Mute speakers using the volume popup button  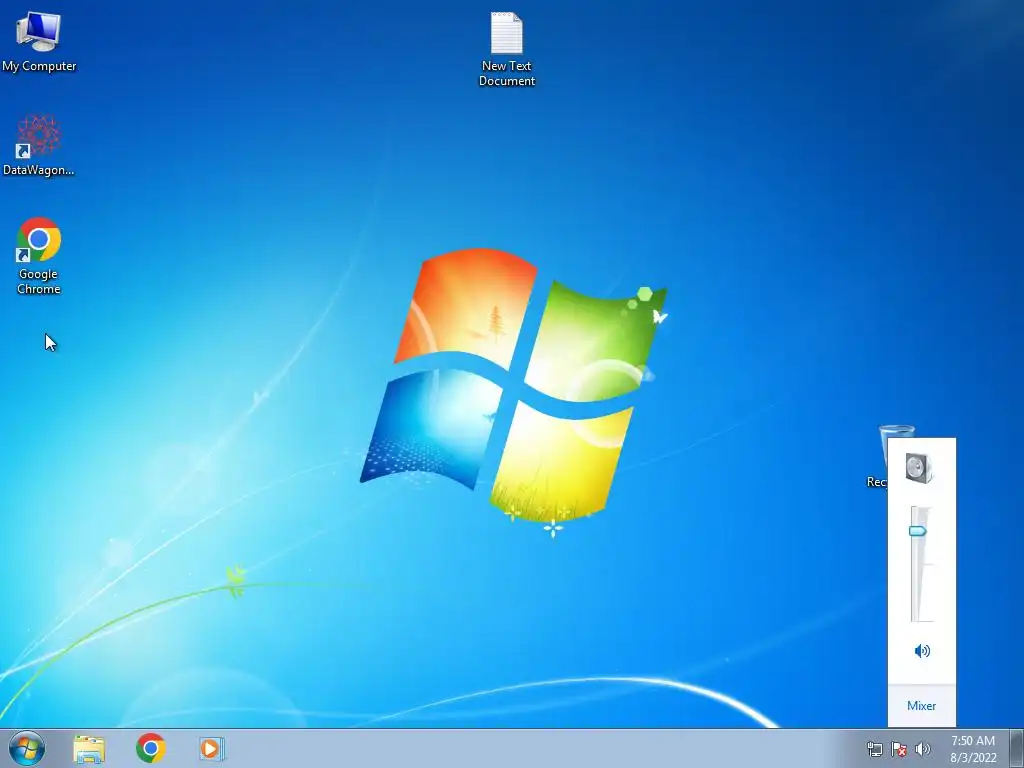(922, 650)
